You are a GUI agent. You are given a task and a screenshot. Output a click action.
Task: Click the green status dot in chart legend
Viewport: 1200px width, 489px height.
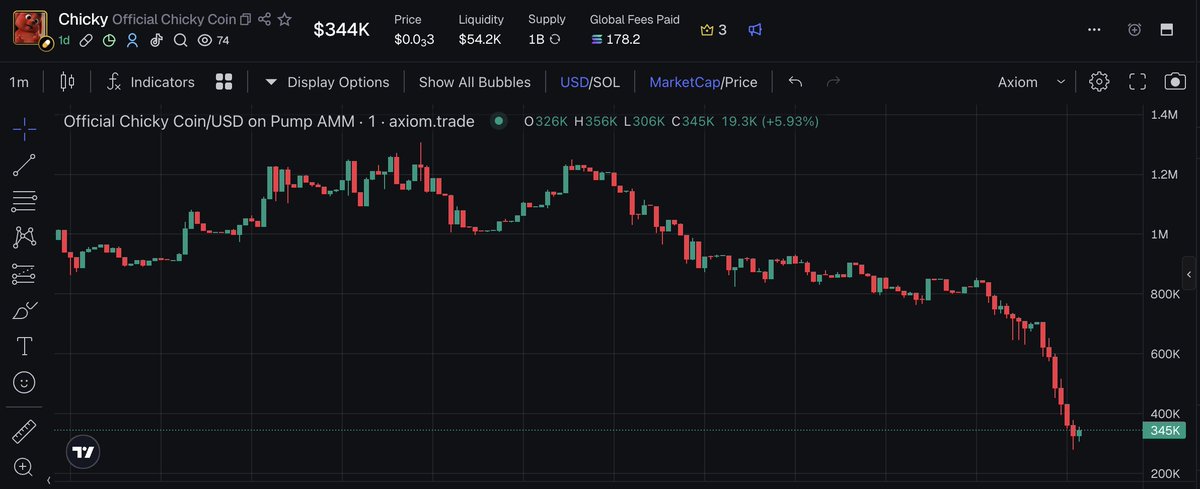click(x=498, y=122)
